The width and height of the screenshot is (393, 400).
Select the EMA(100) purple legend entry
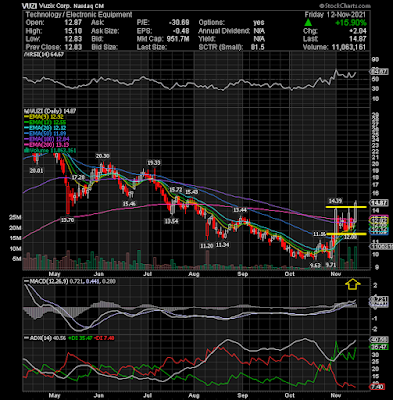tap(46, 139)
